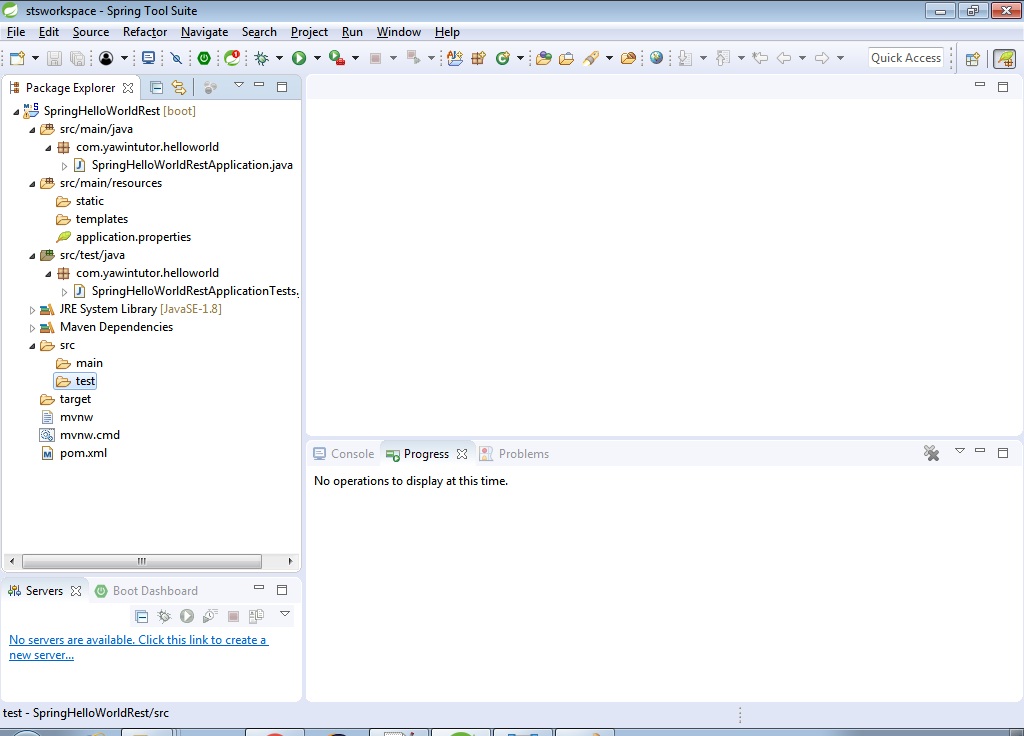Open a new Java class with the class icon

(x=503, y=58)
